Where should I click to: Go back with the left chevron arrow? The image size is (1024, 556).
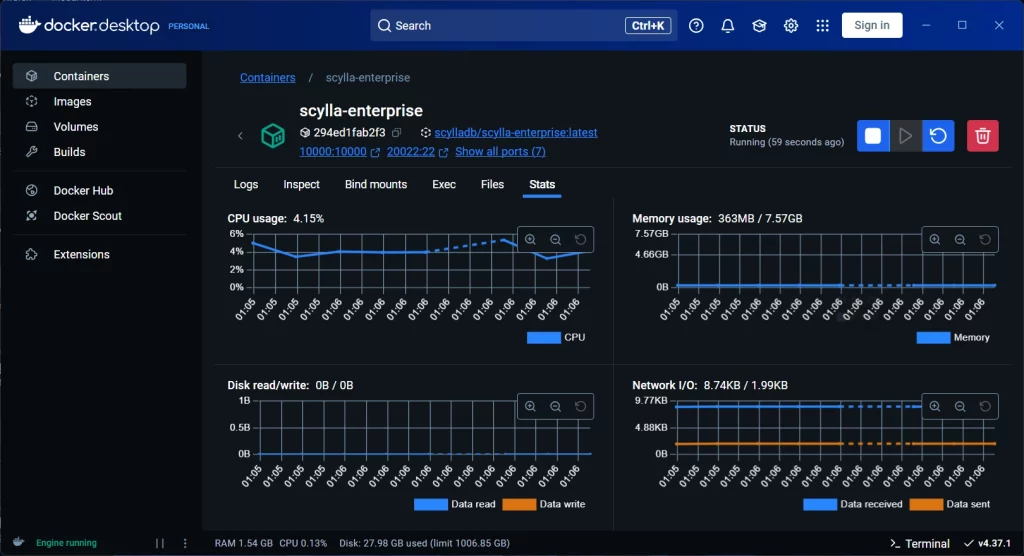240,136
